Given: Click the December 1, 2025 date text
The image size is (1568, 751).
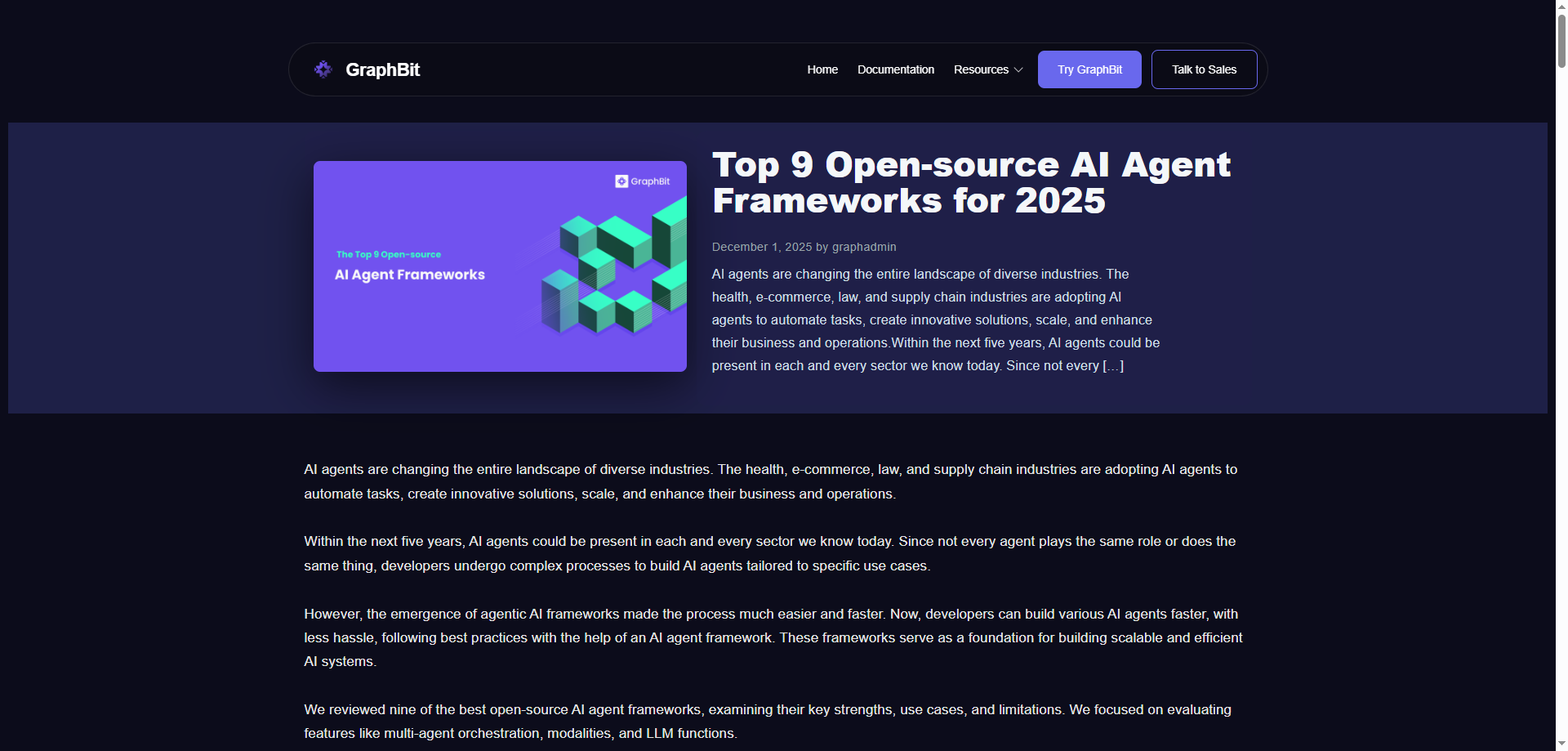Looking at the screenshot, I should pyautogui.click(x=762, y=247).
